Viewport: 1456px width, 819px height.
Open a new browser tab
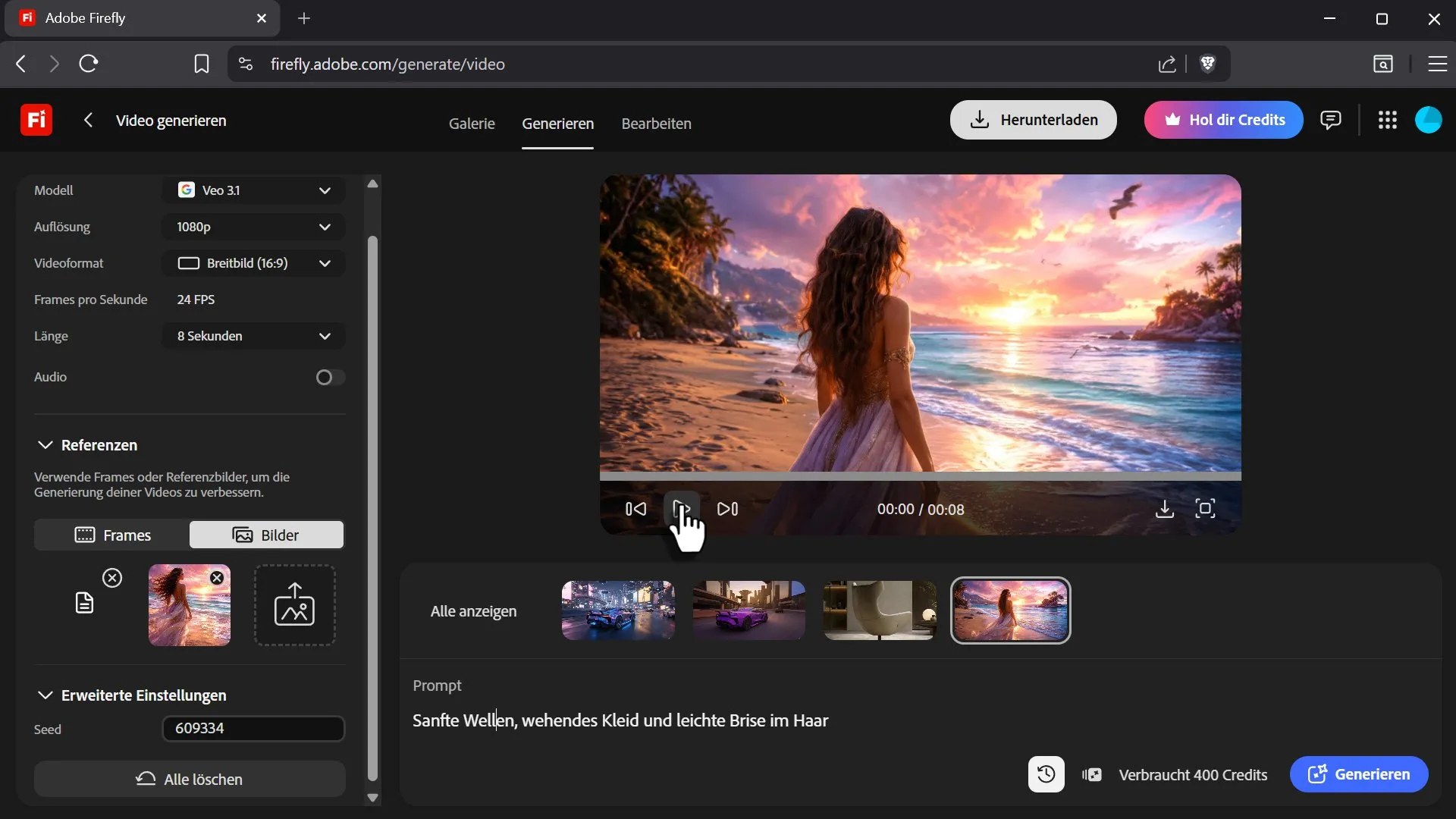304,18
